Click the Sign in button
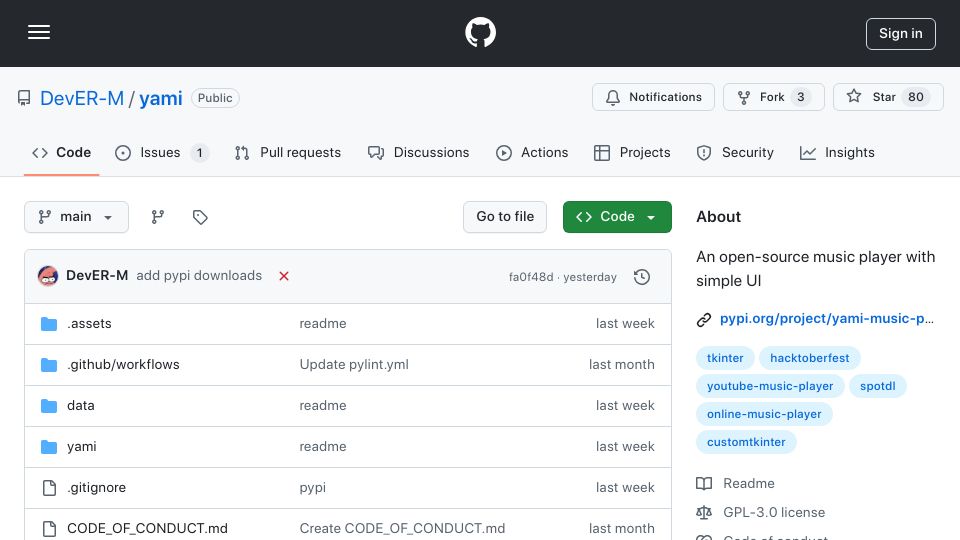 tap(901, 34)
